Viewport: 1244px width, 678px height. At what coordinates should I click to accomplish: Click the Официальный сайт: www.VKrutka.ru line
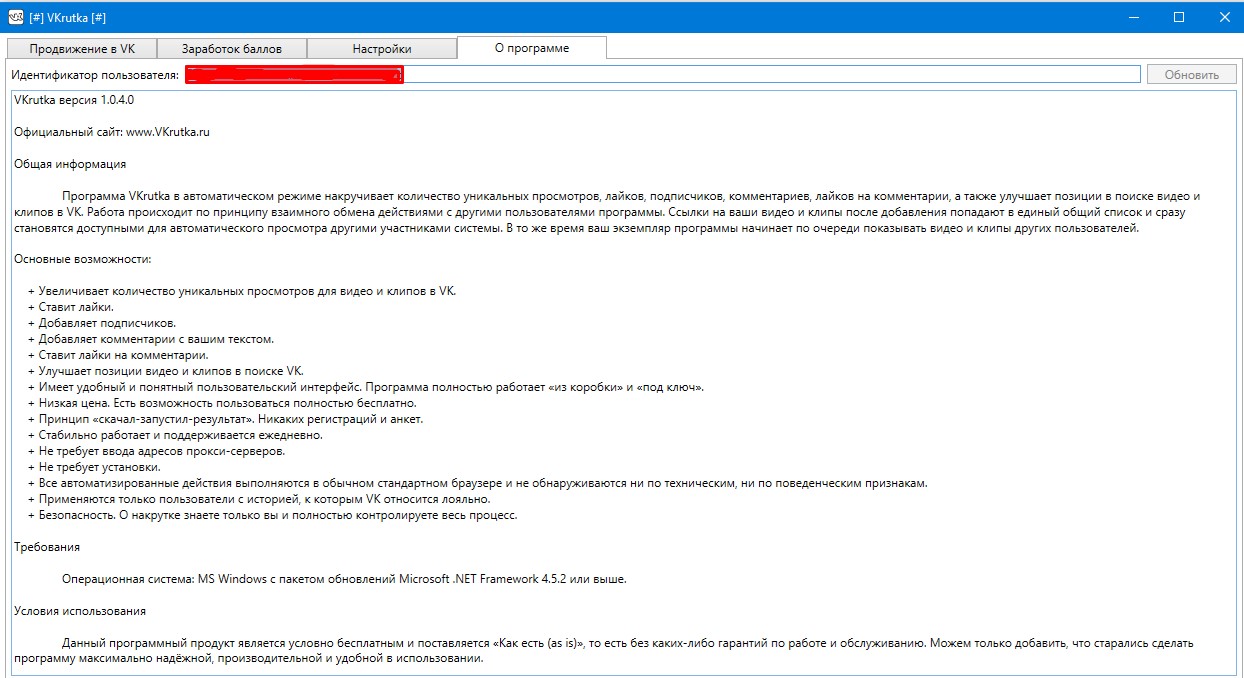[x=112, y=132]
